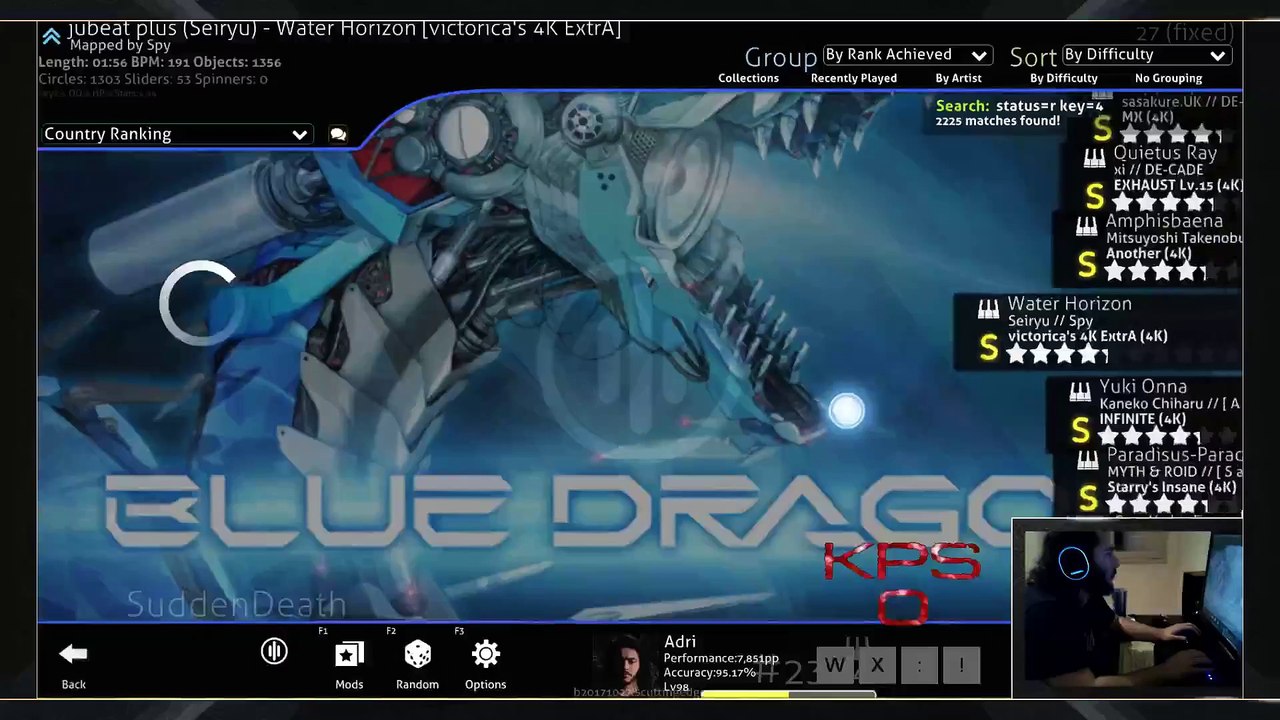Select the Quietus Ray song title

pos(1165,153)
